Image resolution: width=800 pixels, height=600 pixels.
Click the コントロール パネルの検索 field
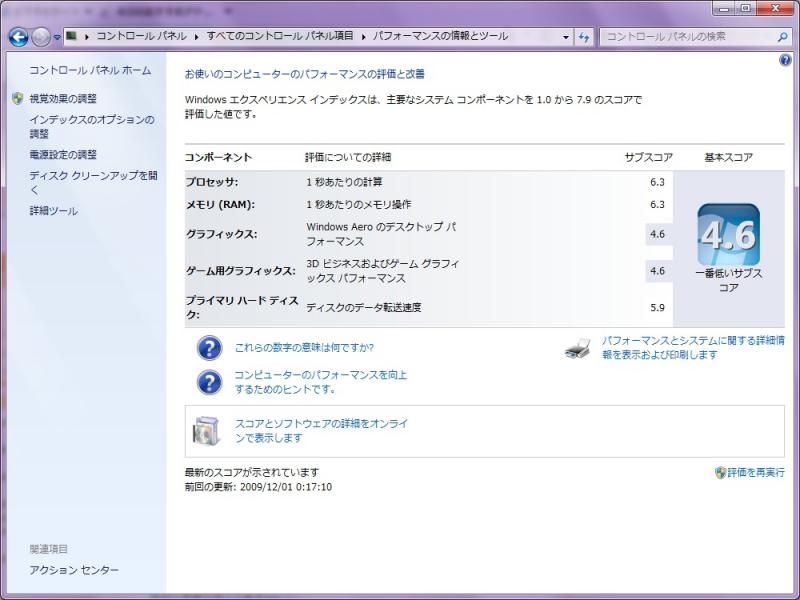(x=688, y=37)
